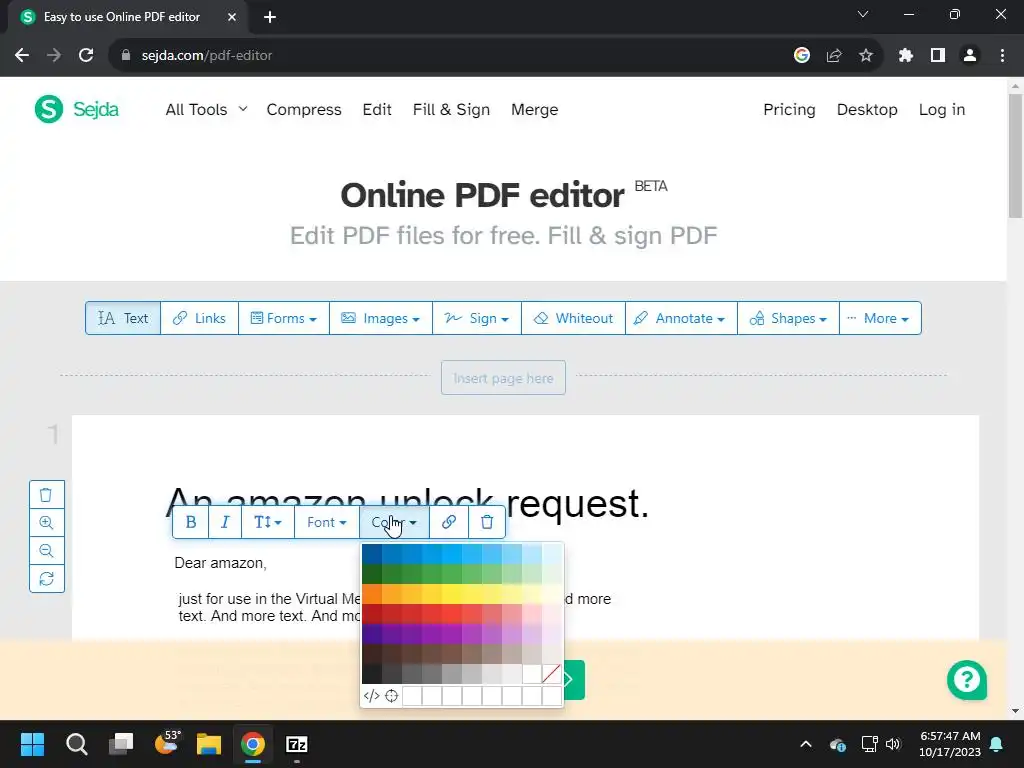Open the Annotate dropdown
The width and height of the screenshot is (1024, 768).
[681, 318]
